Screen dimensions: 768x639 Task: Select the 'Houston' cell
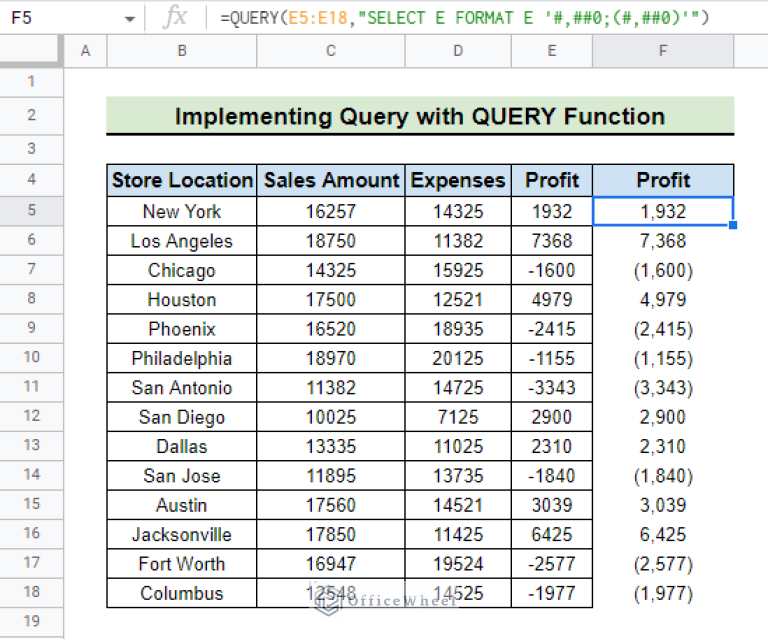[182, 300]
